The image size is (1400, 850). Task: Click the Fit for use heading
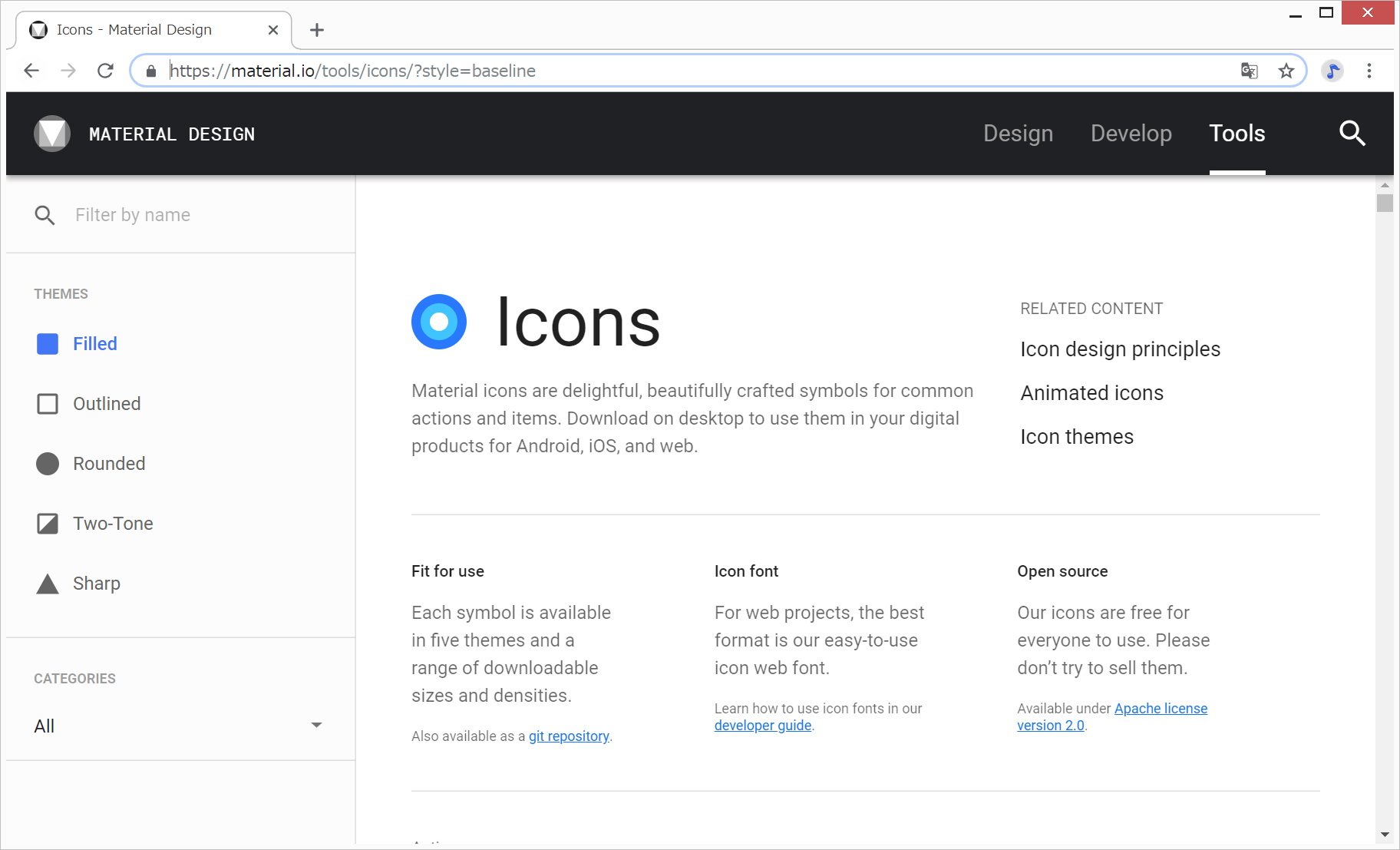pyautogui.click(x=447, y=571)
